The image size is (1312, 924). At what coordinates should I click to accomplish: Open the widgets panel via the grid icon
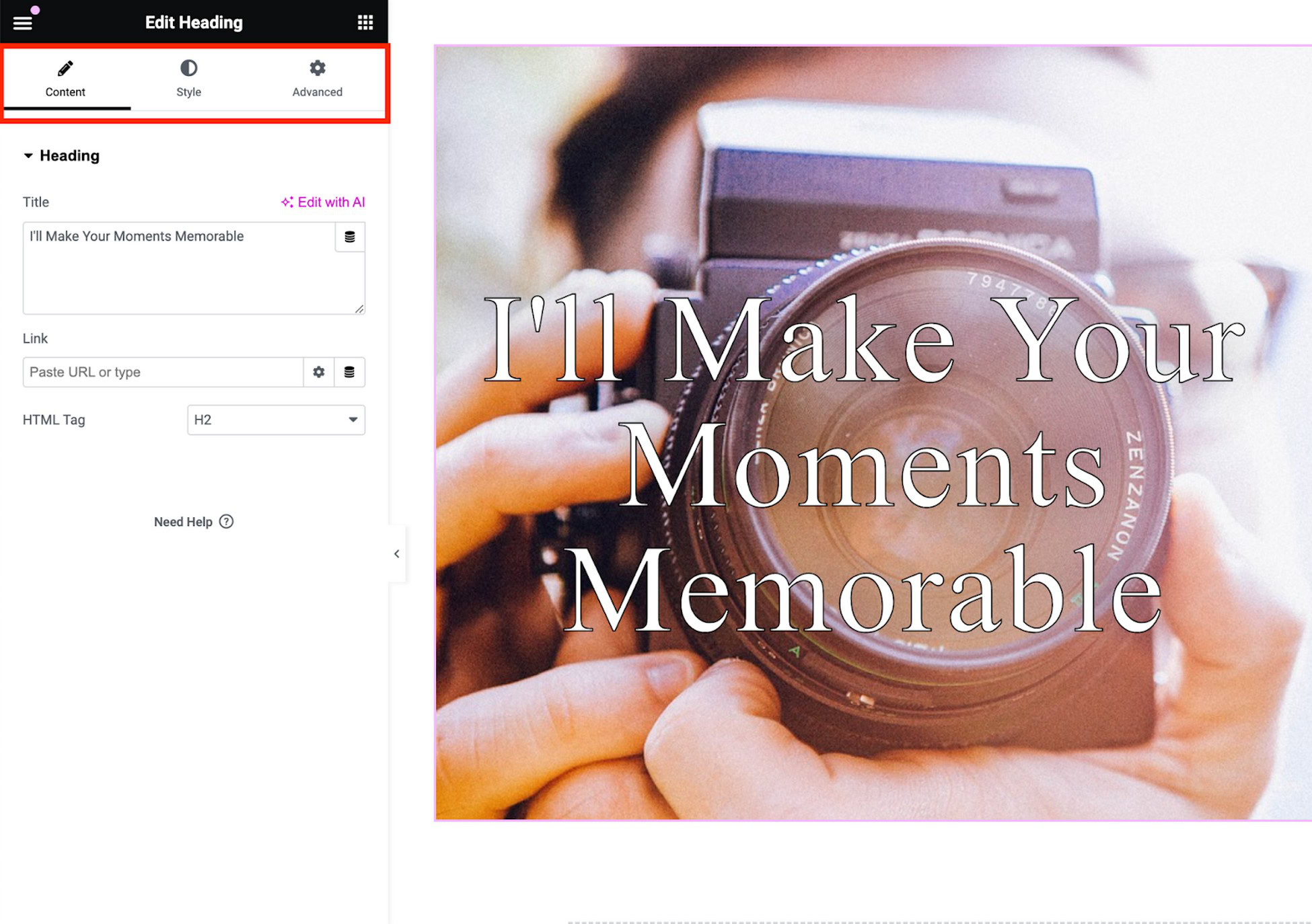[365, 22]
